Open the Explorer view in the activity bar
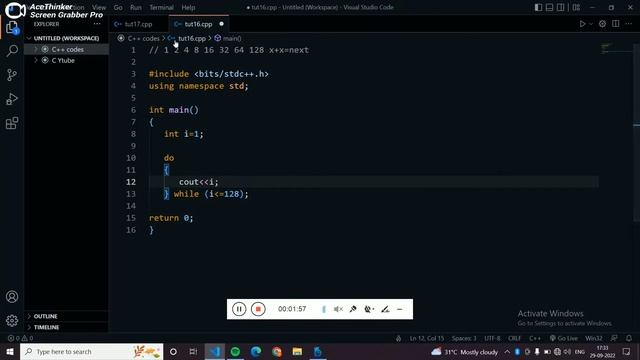This screenshot has width=640, height=360. click(12, 28)
